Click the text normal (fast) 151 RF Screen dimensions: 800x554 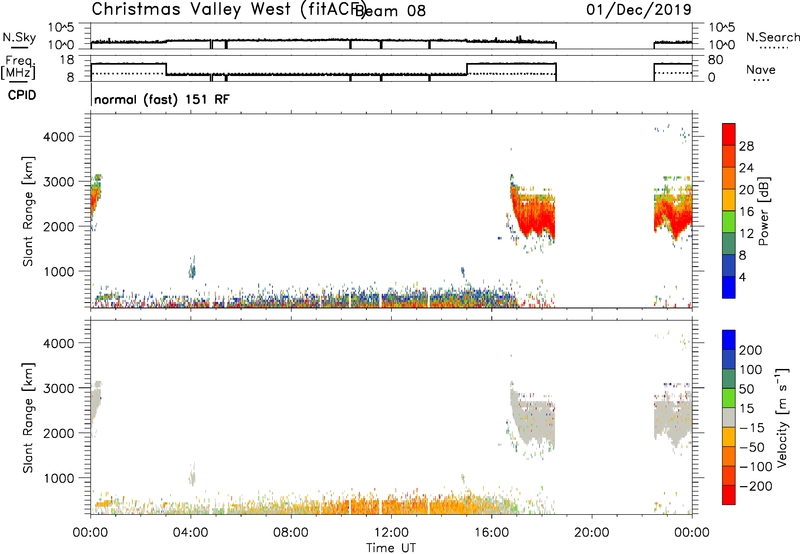click(162, 99)
